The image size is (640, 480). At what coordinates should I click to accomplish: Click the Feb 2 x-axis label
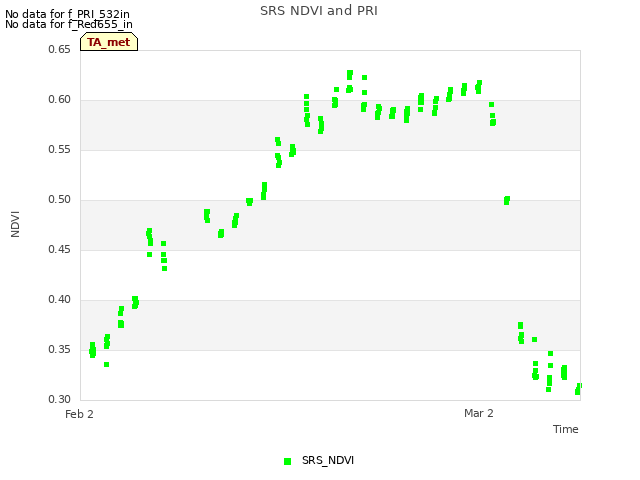pyautogui.click(x=79, y=414)
